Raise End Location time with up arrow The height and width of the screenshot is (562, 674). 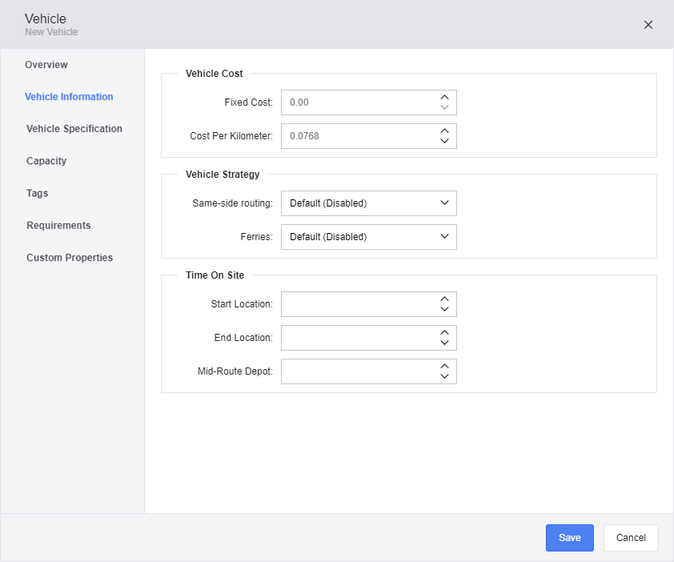(444, 333)
